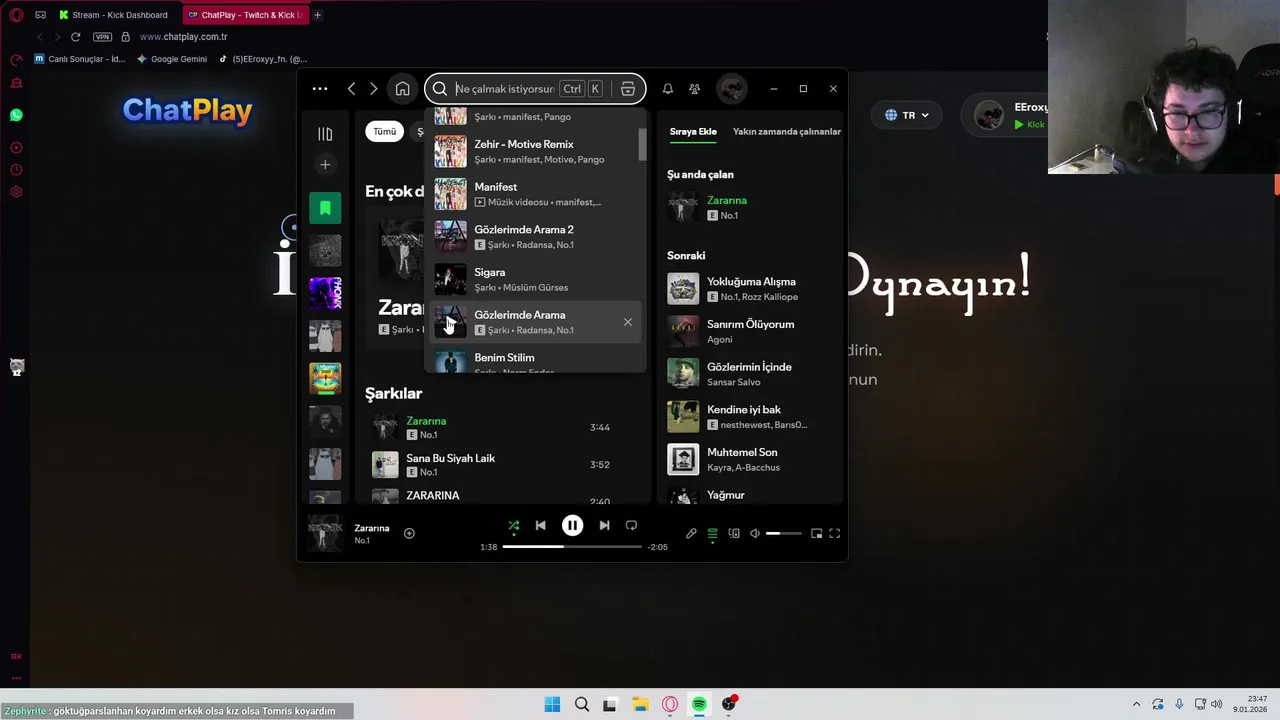
Task: Play Sanırım Ölüyorum from queue
Action: [751, 331]
